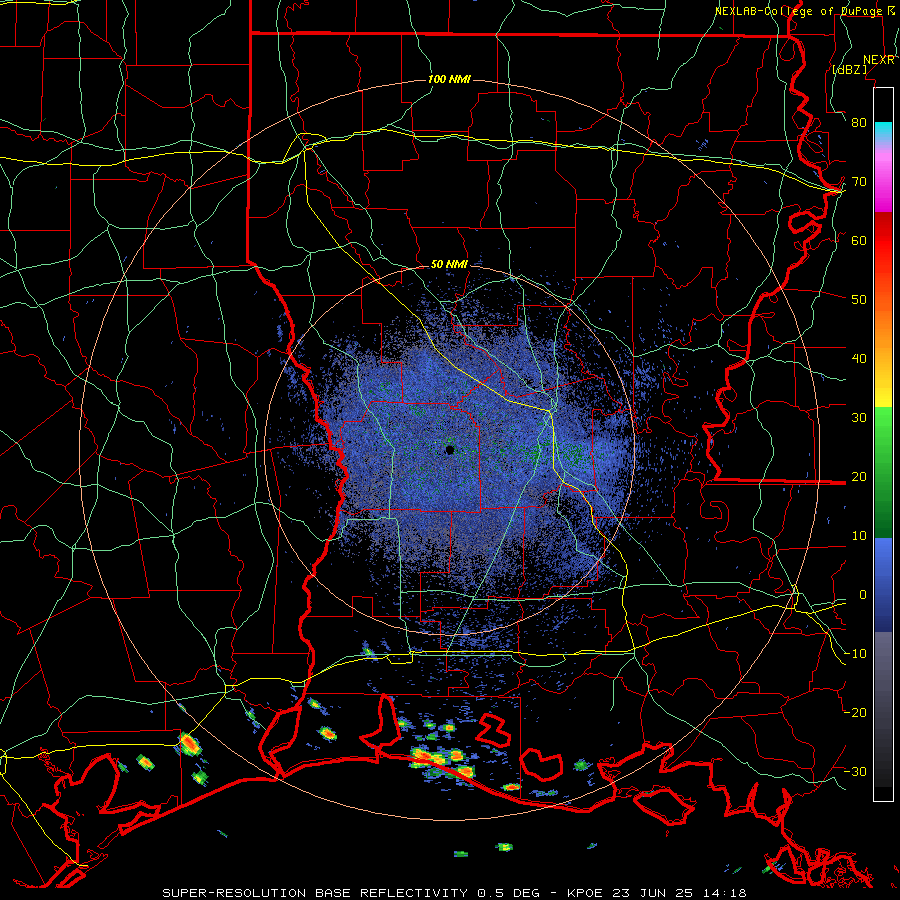Click the NEXLAB-College of DuPage credit text
900x900 pixels.
click(798, 11)
